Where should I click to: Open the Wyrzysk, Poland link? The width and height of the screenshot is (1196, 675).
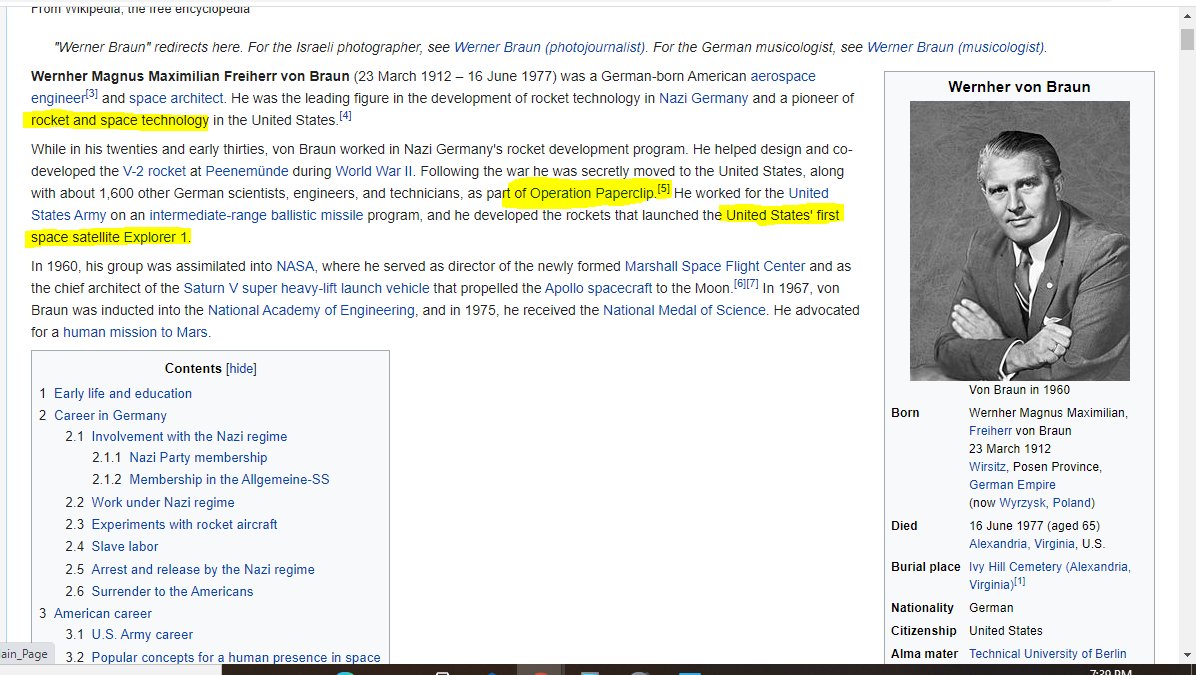[x=1045, y=504]
